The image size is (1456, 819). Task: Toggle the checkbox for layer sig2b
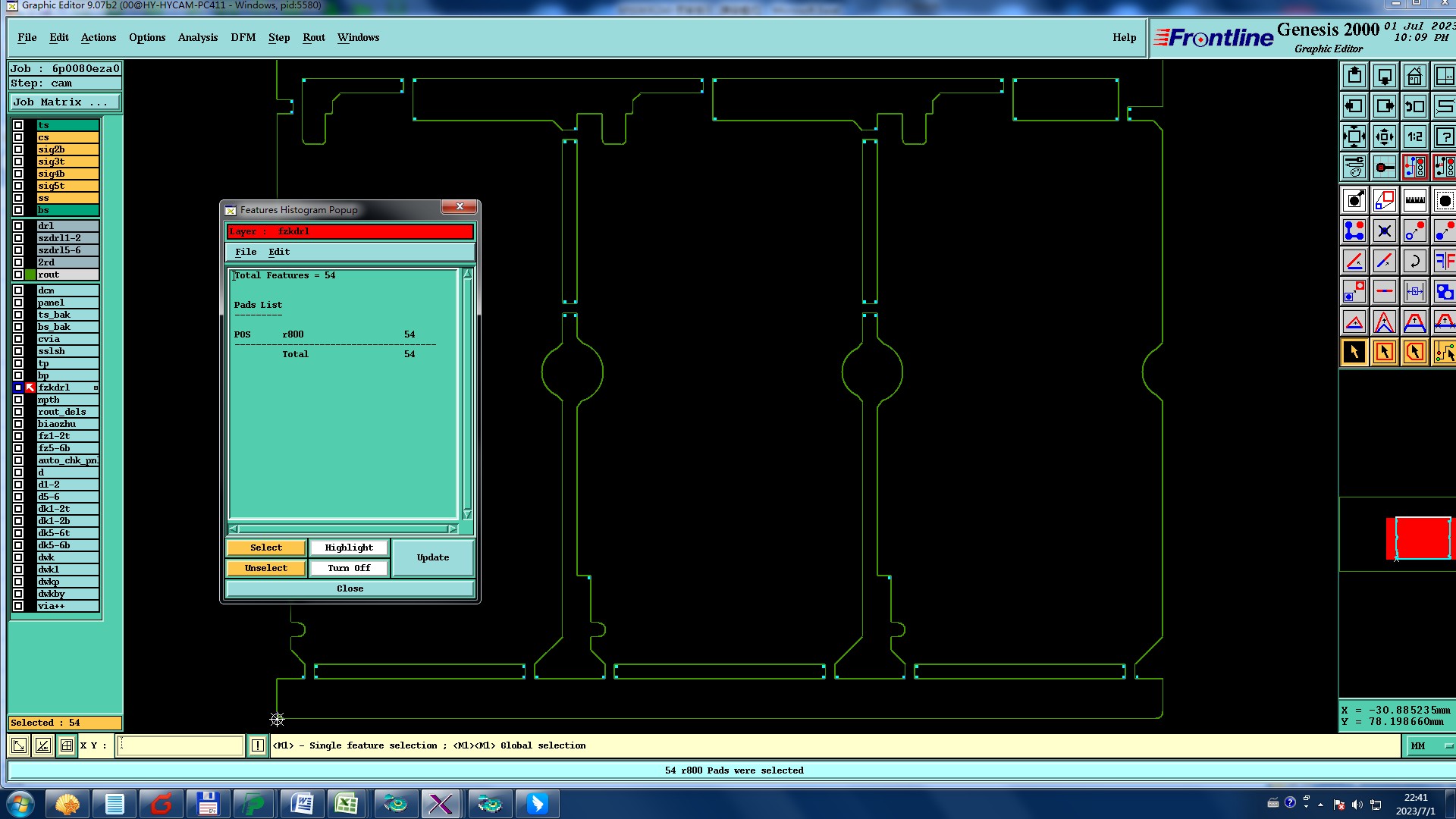point(18,149)
